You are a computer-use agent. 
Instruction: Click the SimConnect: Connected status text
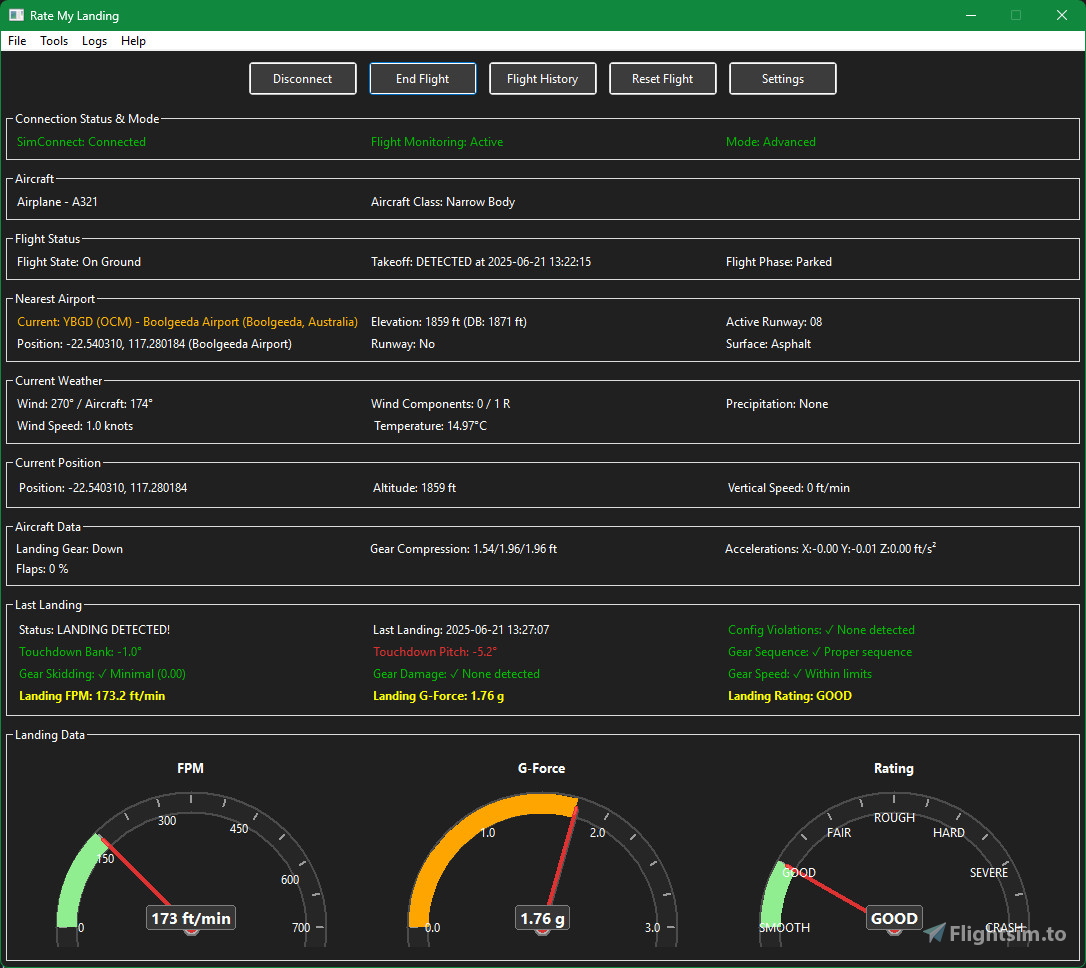click(80, 141)
